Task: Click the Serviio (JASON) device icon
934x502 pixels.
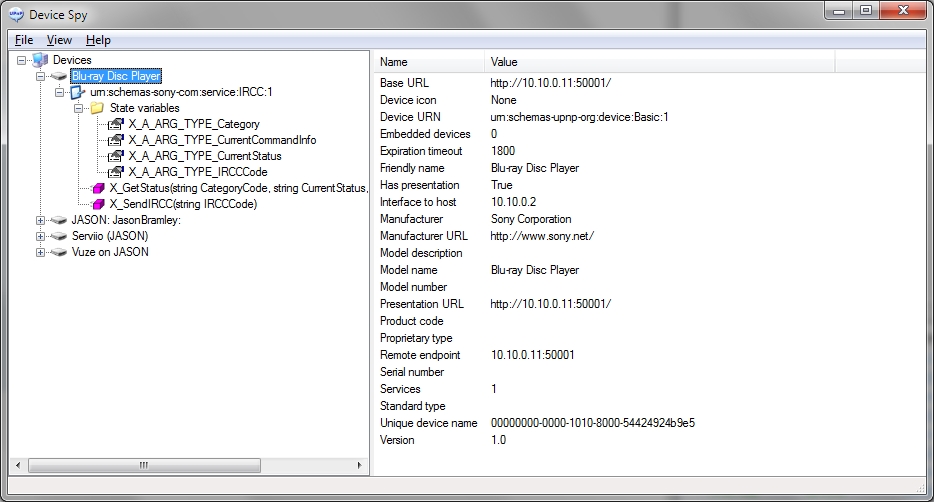Action: [x=59, y=236]
